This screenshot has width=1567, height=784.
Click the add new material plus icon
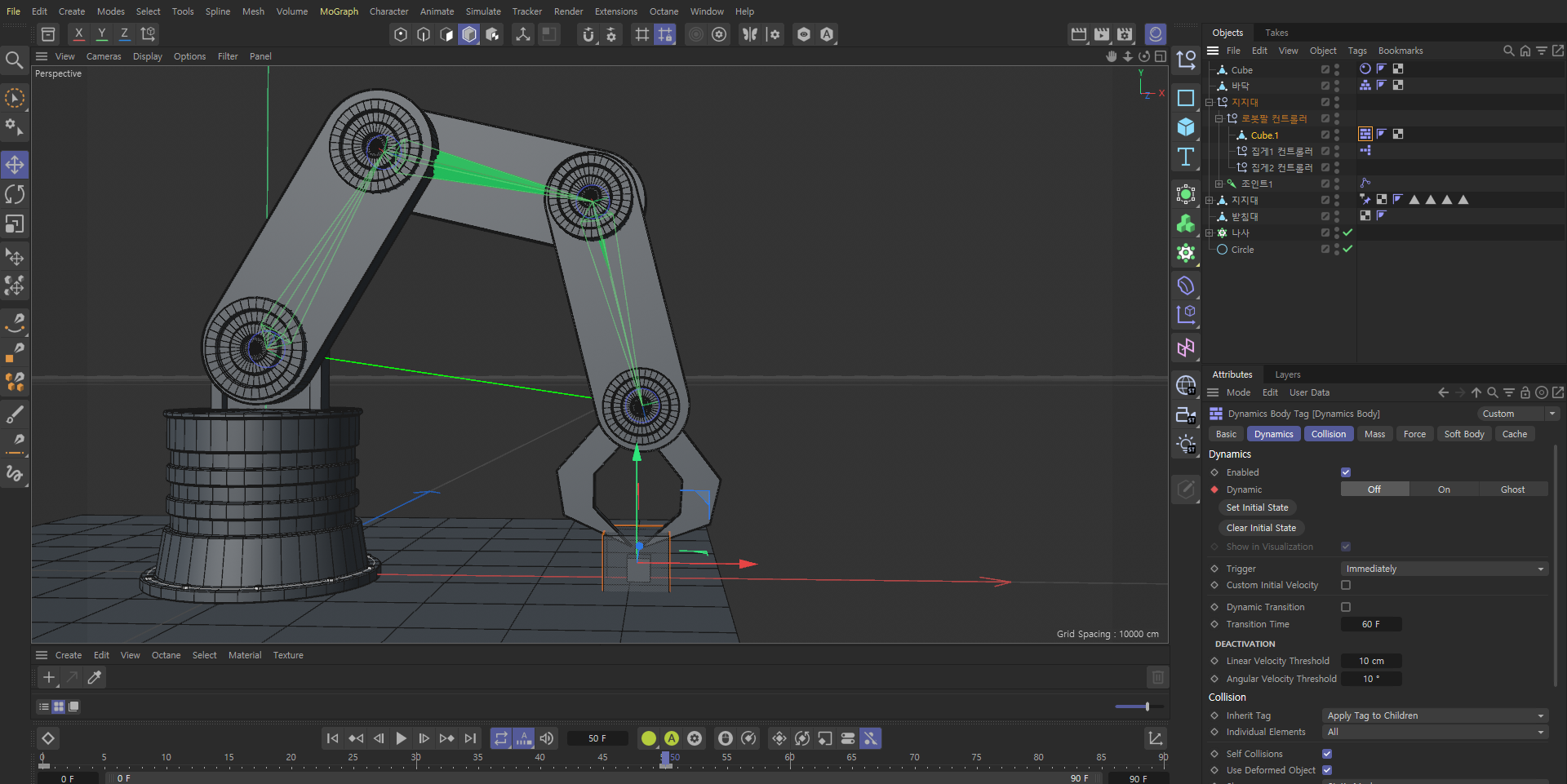pos(49,677)
